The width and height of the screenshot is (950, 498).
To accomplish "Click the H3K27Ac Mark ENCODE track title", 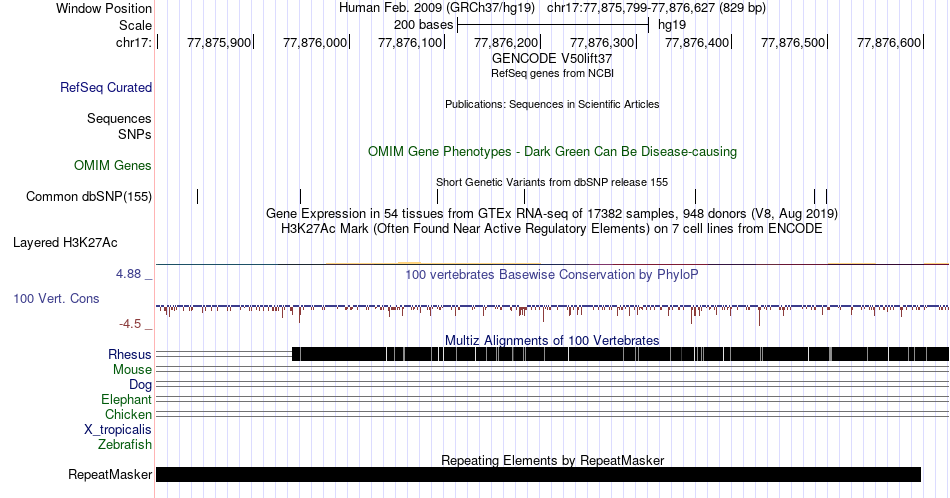I will point(552,228).
